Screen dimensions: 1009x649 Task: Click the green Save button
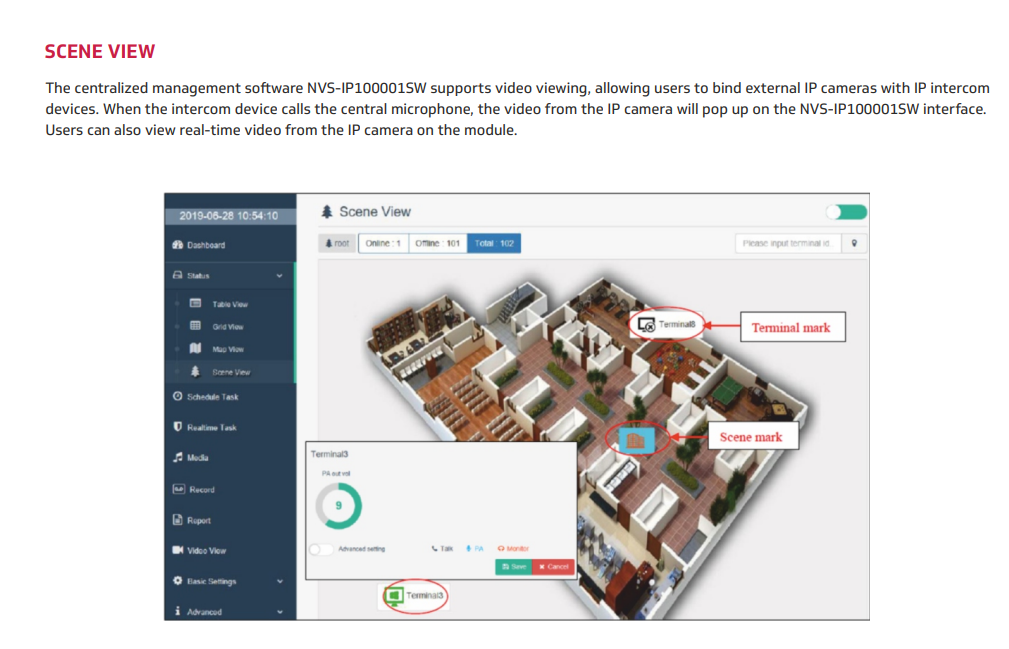(515, 567)
